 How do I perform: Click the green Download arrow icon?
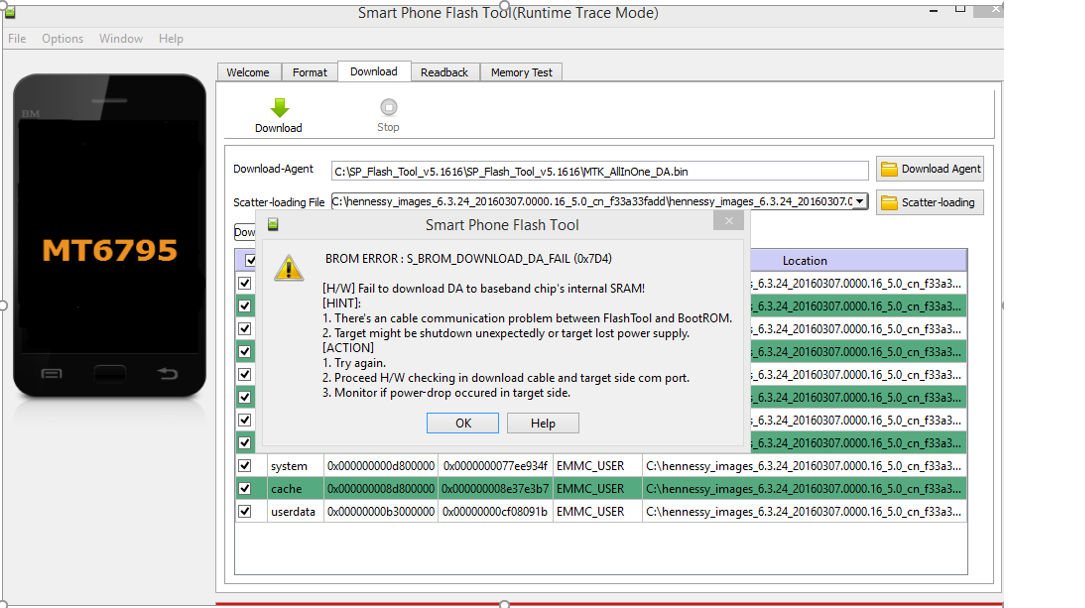pos(279,108)
